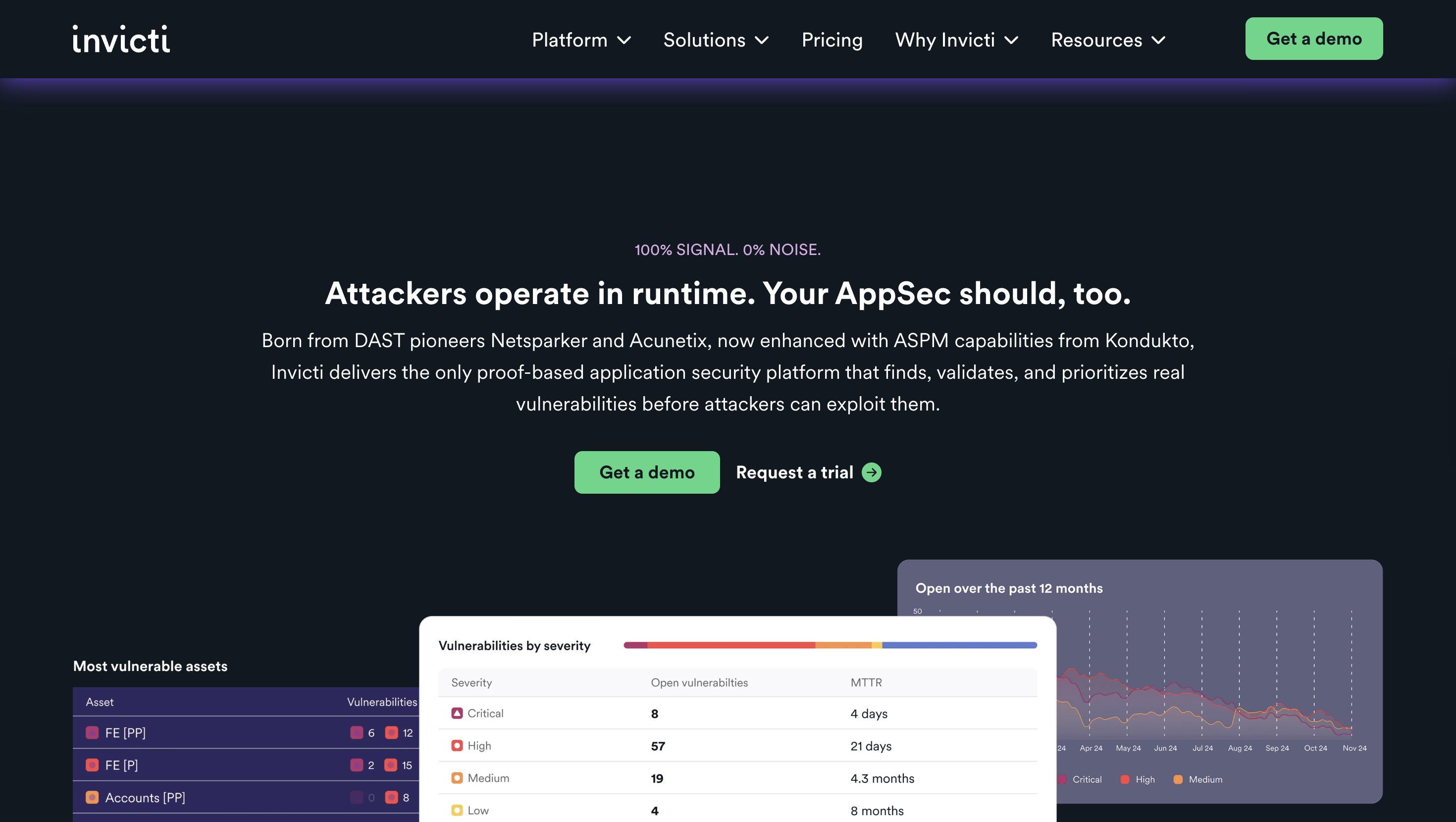The image size is (1456, 822).
Task: Click the Low severity yellow icon
Action: coord(457,810)
